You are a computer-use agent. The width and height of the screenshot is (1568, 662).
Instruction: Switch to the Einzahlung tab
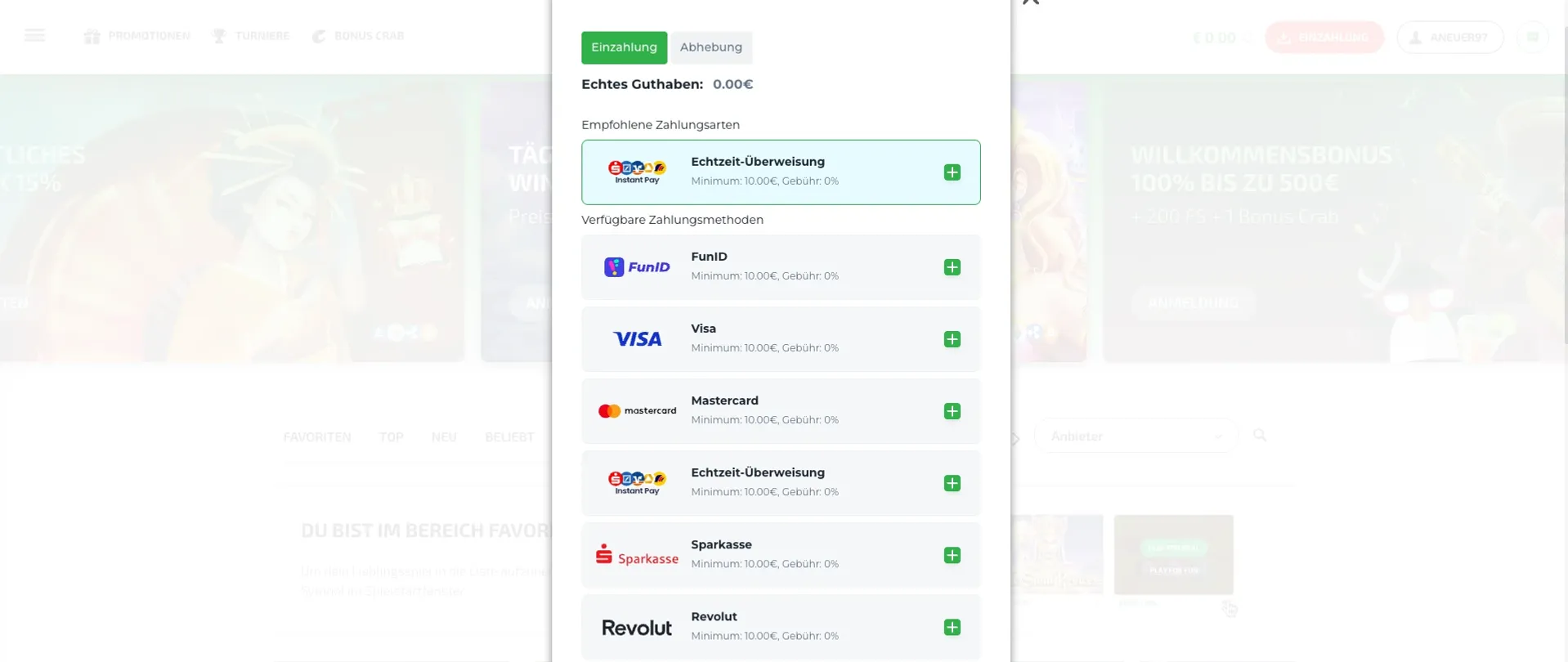point(624,47)
